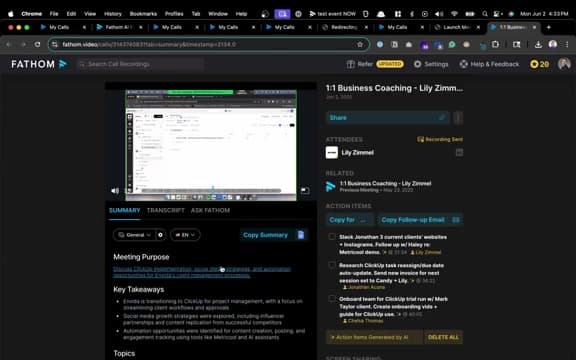Image resolution: width=576 pixels, height=360 pixels.
Task: Mute the video using the speaker icon
Action: (115, 191)
